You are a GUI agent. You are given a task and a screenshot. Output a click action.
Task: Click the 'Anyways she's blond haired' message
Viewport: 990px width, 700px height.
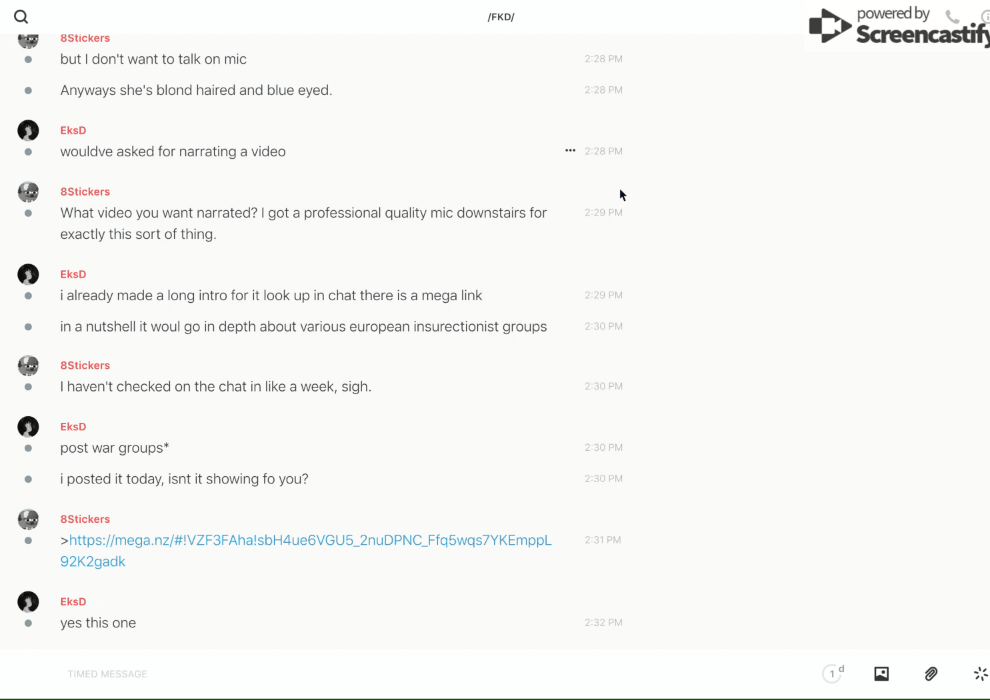[x=196, y=90]
